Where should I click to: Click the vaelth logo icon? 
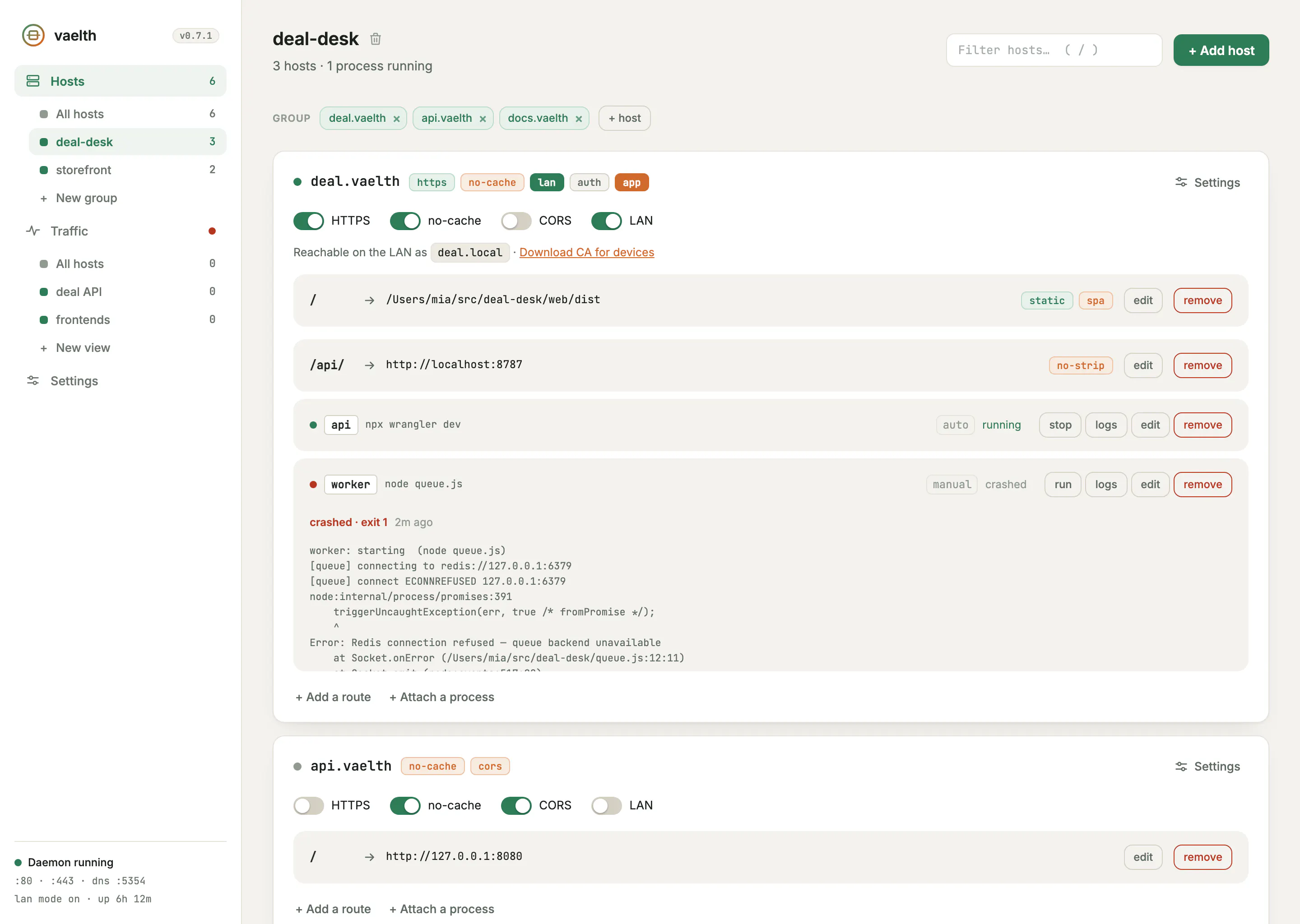pyautogui.click(x=33, y=35)
